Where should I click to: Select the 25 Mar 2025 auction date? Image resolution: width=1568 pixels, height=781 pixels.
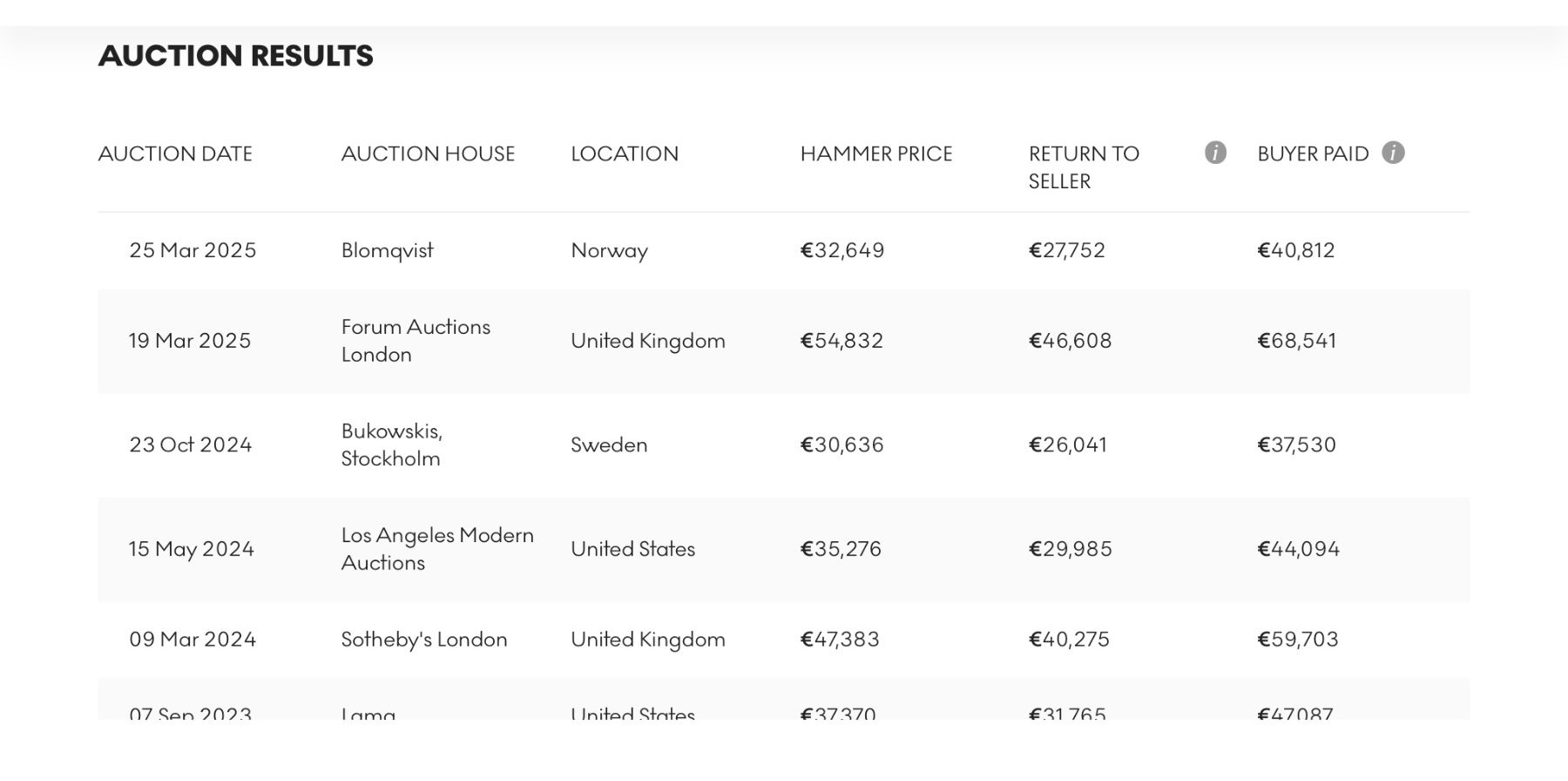pyautogui.click(x=193, y=251)
